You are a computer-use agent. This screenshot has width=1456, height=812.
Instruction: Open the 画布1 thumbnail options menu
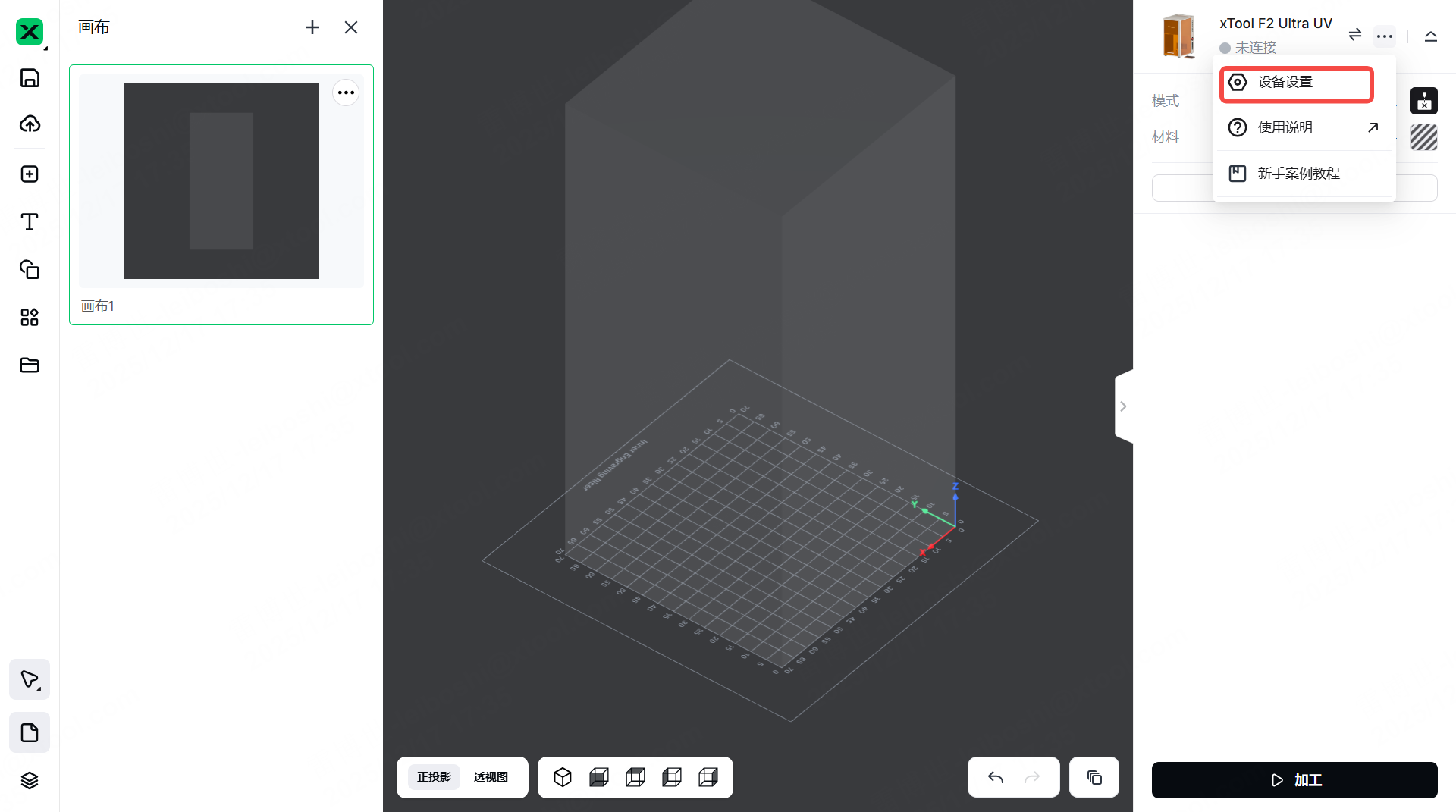(x=346, y=92)
